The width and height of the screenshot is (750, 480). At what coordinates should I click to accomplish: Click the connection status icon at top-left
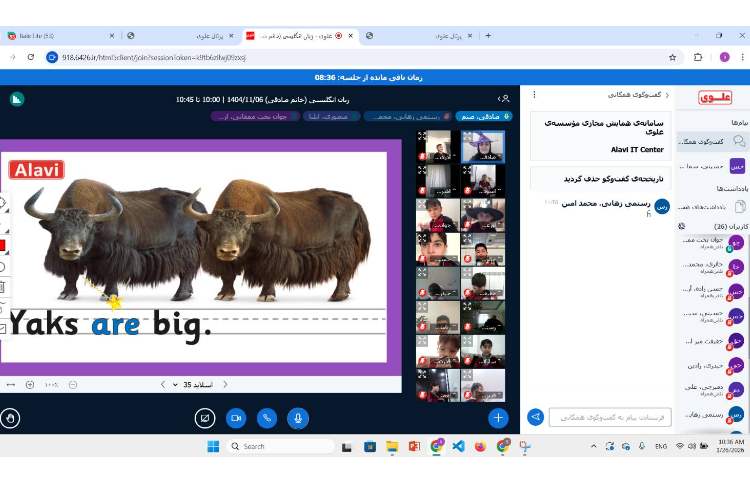pyautogui.click(x=16, y=99)
